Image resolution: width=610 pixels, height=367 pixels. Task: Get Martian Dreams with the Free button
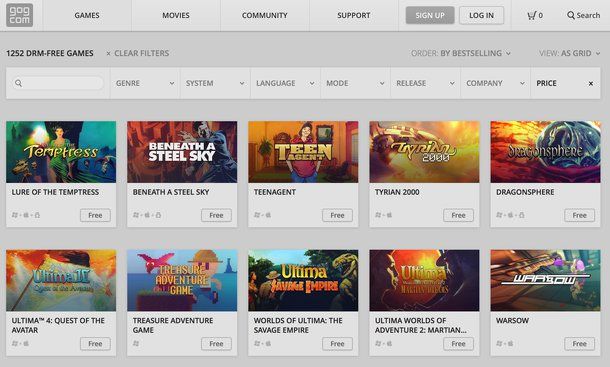459,344
